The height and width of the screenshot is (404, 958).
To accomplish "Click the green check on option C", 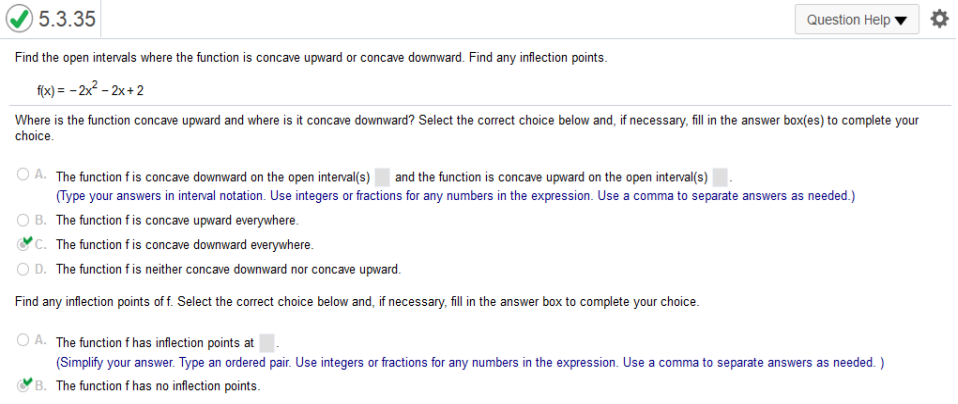I will coord(26,241).
